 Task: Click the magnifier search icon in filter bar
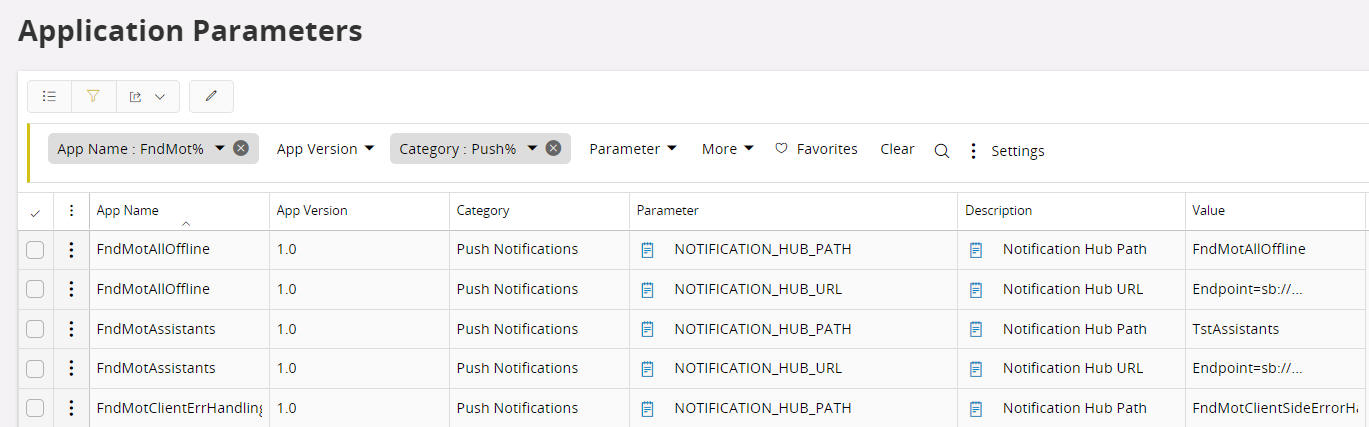click(941, 150)
